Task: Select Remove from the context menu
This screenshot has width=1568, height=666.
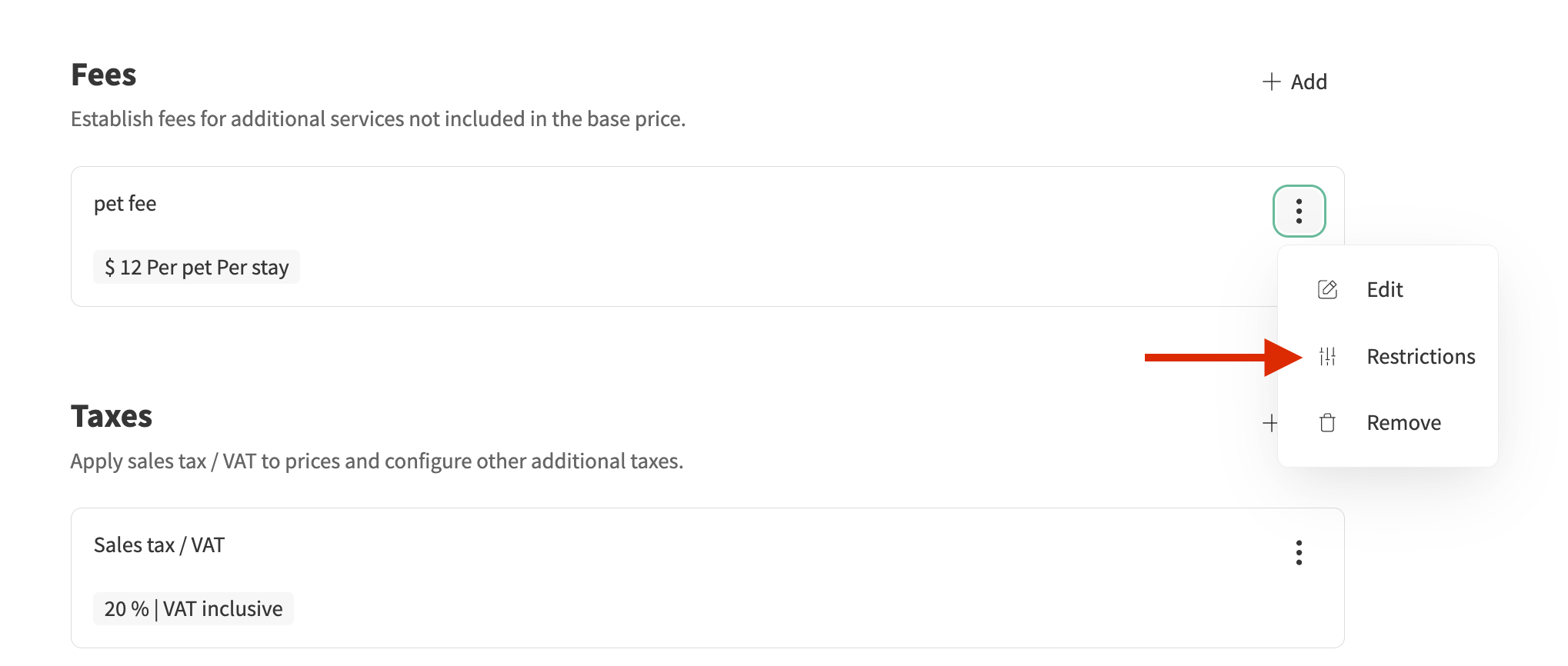Action: click(x=1403, y=423)
